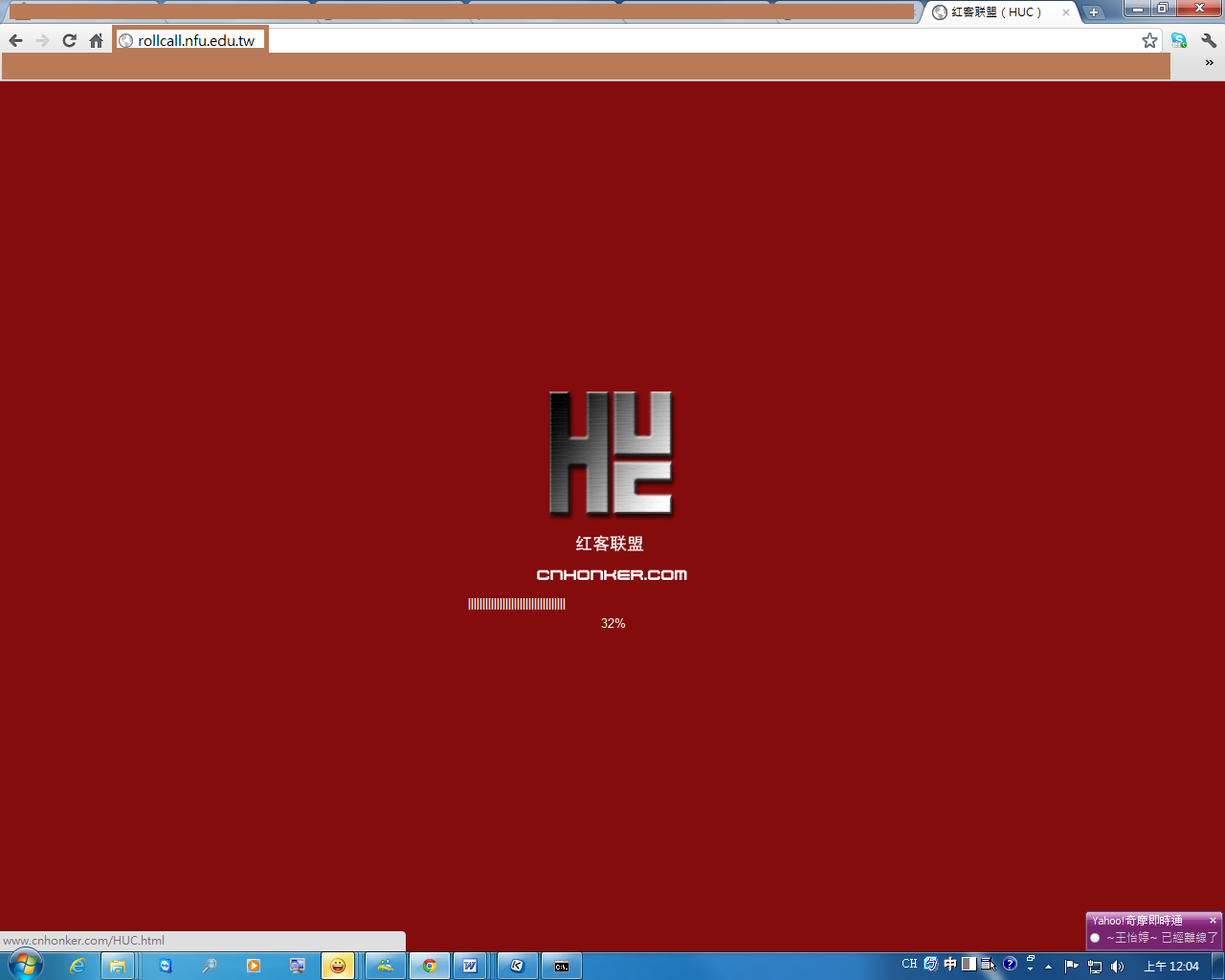Click status bar URL www.cnhonker.com/HUC.html

(84, 941)
